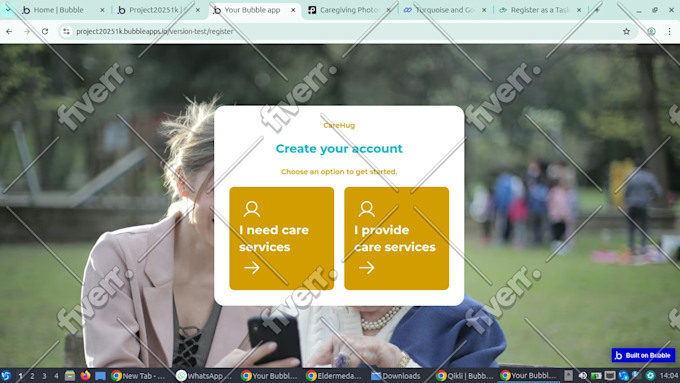Image resolution: width=680 pixels, height=383 pixels.
Task: Switch to the Eldermeda taskbar window
Action: click(333, 376)
